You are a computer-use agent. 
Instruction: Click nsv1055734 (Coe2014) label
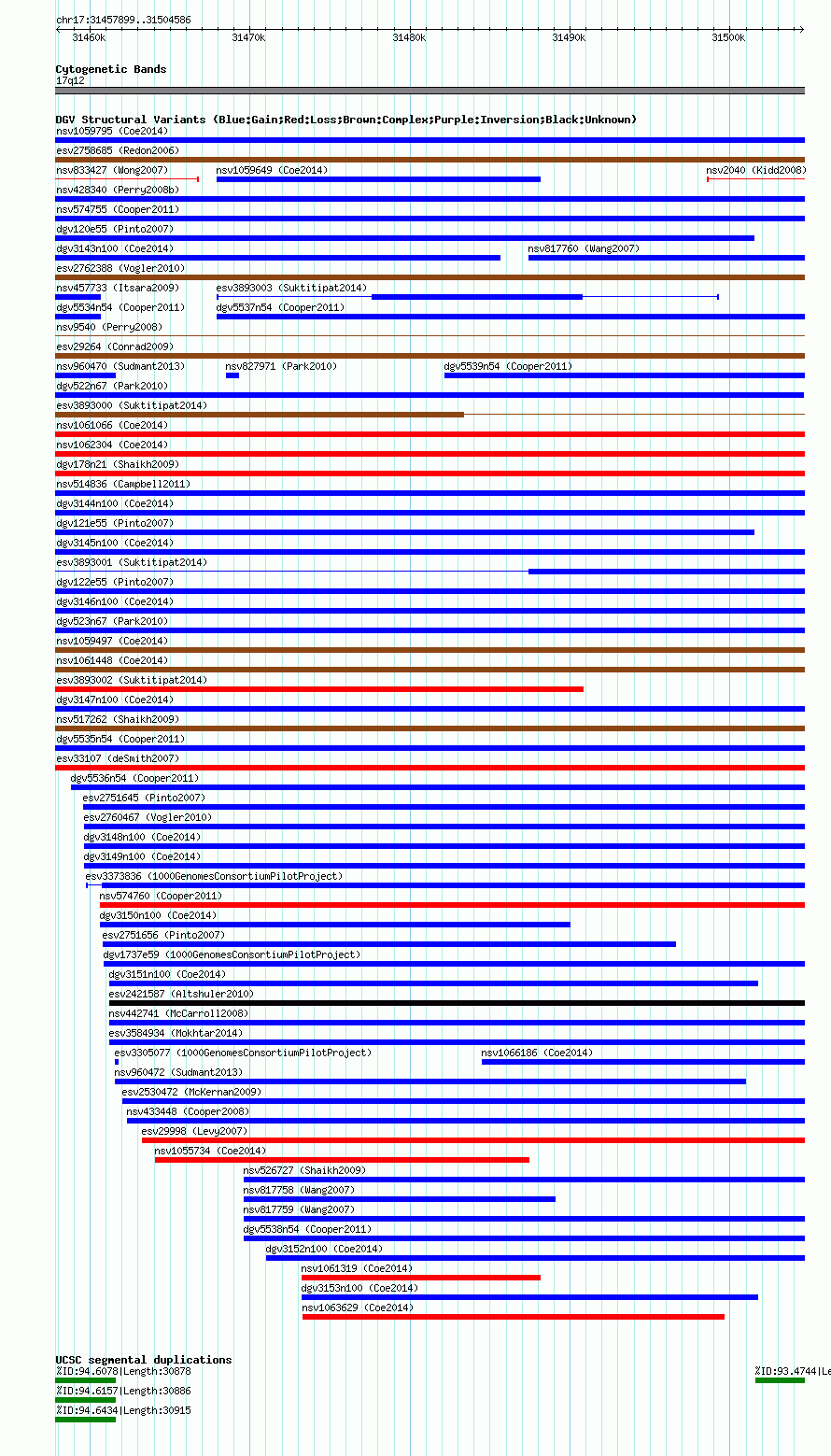(210, 1151)
